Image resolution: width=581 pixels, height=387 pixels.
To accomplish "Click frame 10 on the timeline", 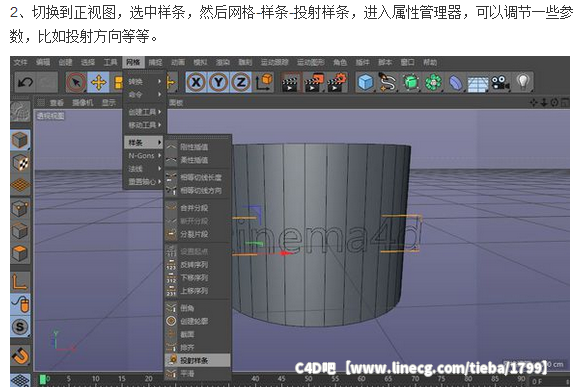I will 96,379.
